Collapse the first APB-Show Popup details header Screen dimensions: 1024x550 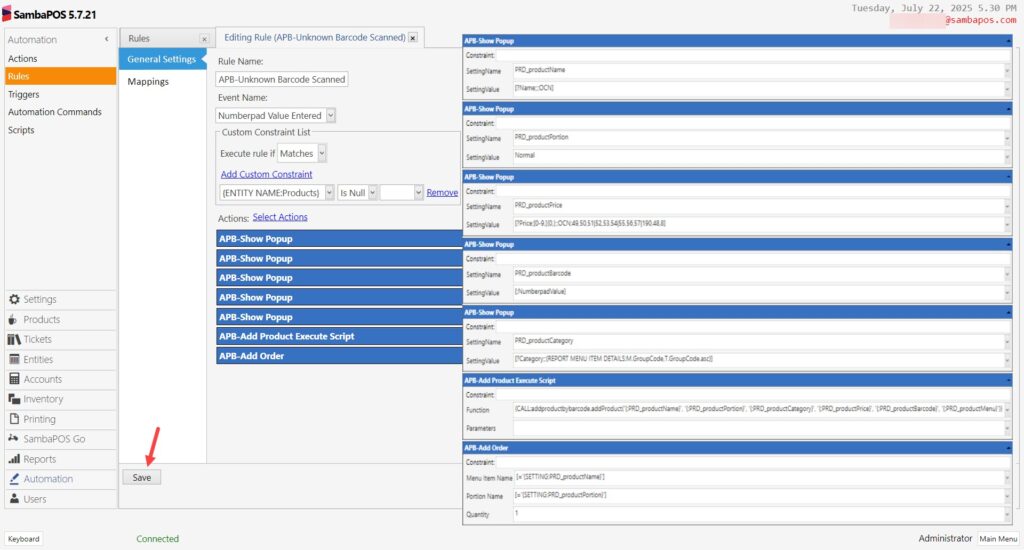pos(1008,41)
